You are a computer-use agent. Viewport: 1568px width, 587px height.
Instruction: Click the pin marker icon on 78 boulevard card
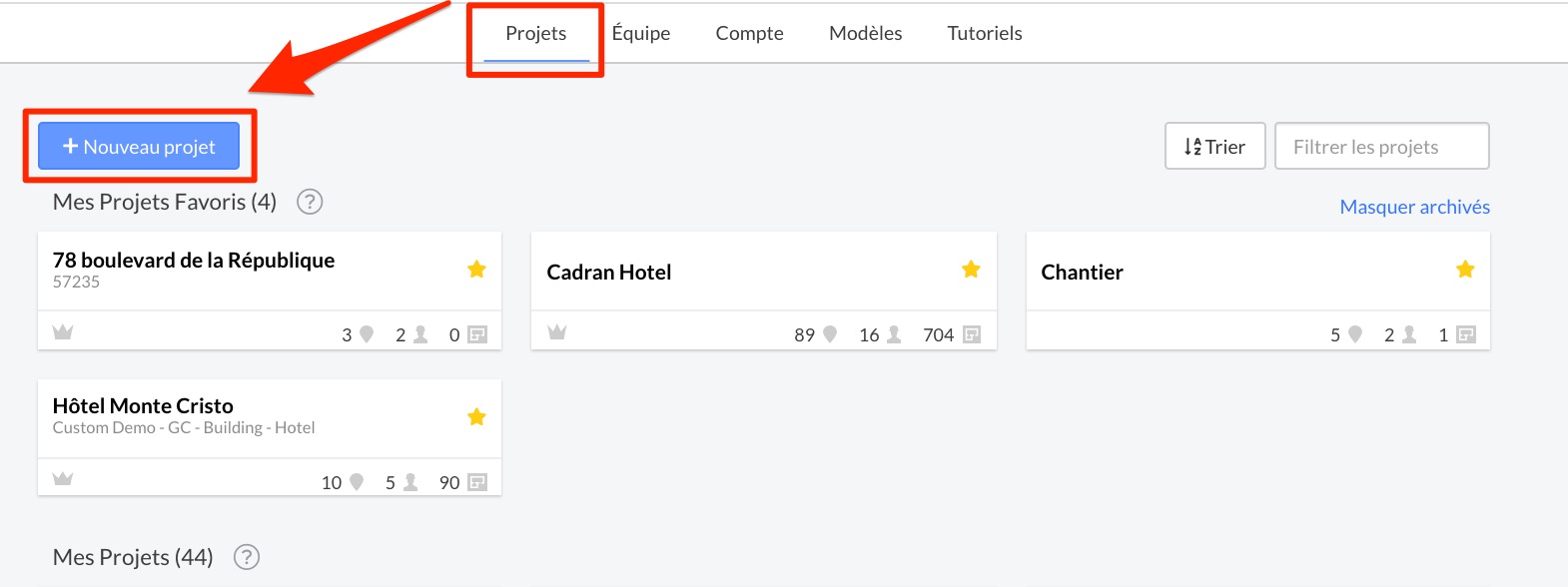367,334
